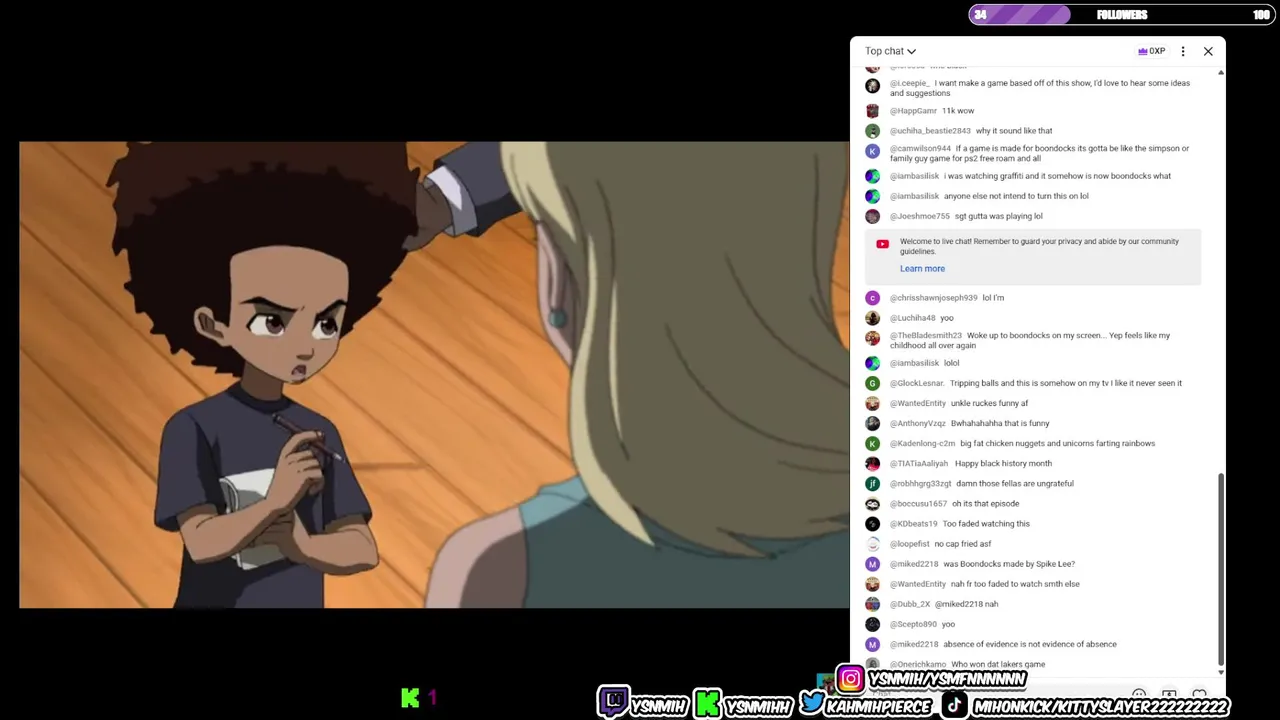Click the followers goal progress bar
Viewport: 1280px width, 720px height.
[1120, 14]
